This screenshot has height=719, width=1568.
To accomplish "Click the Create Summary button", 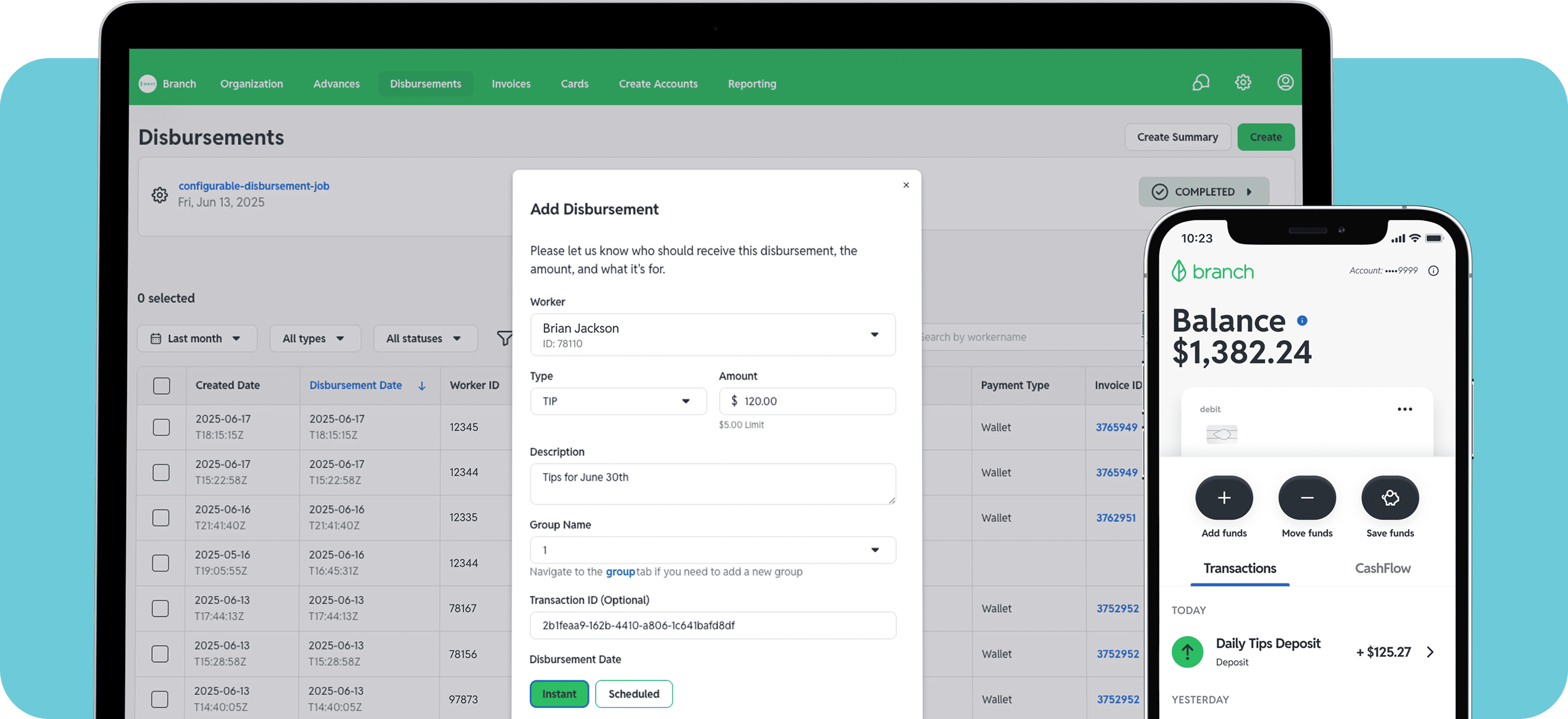I will point(1177,137).
